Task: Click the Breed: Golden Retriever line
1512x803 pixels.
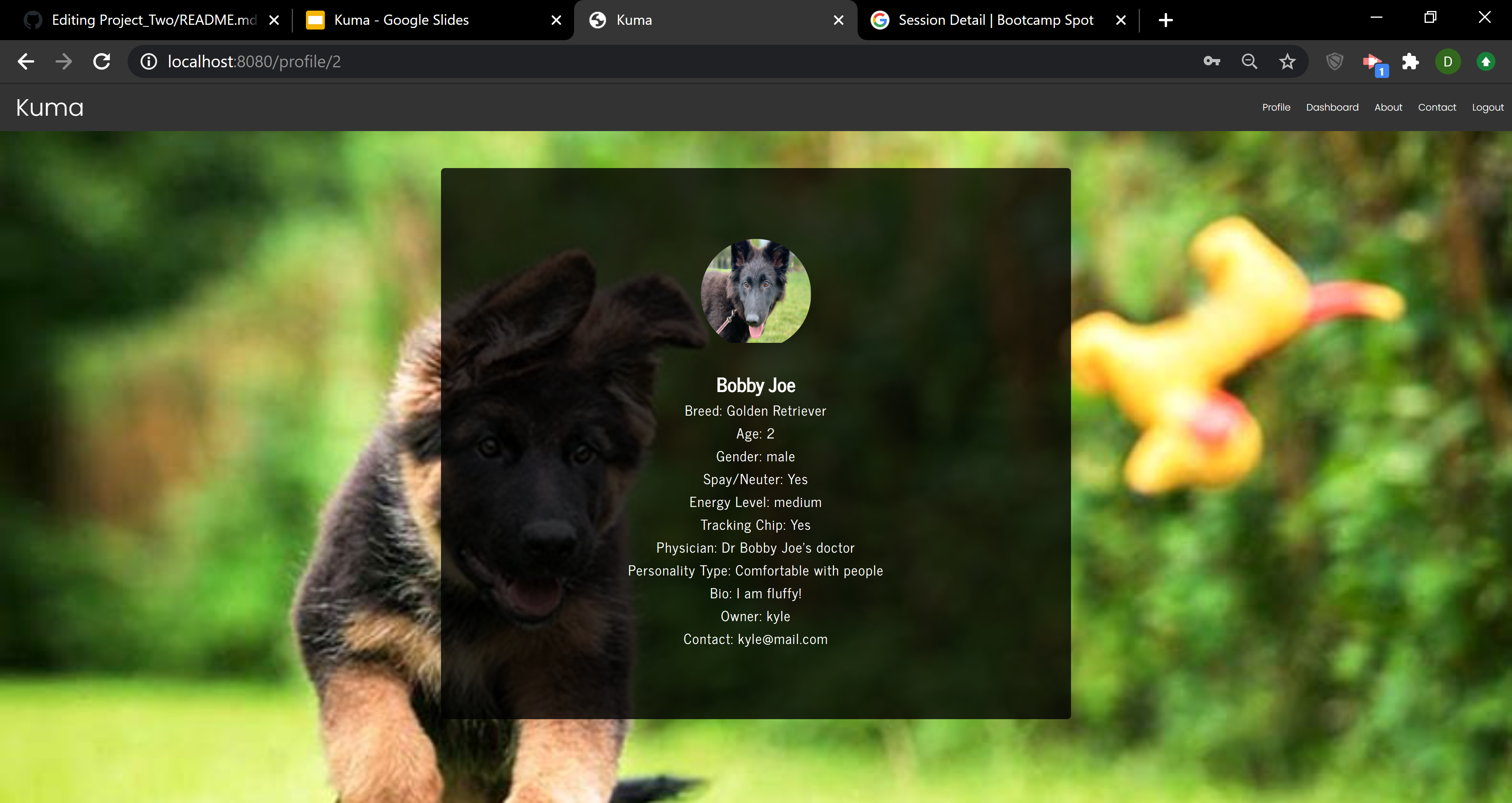Action: coord(756,411)
